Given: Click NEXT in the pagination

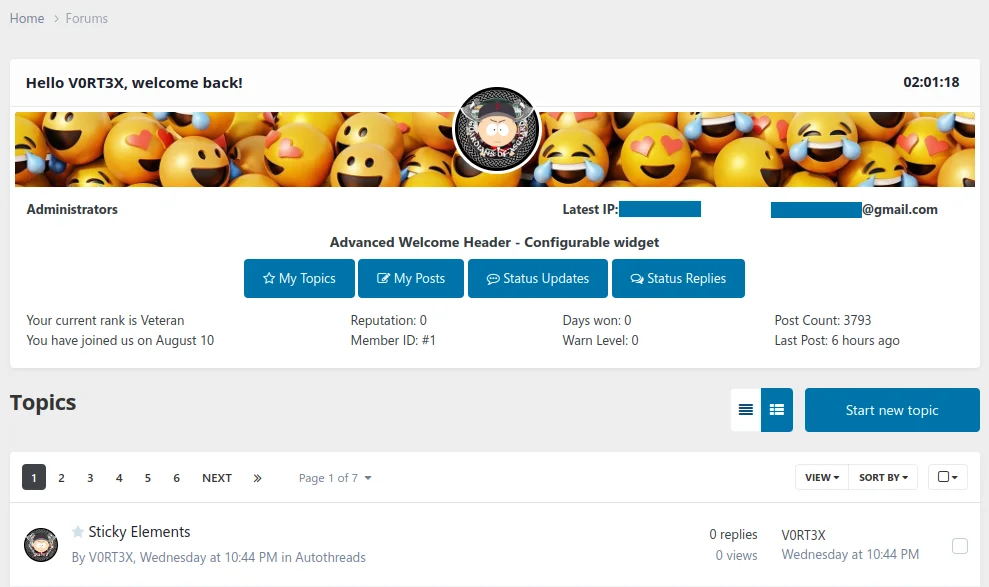Looking at the screenshot, I should tap(217, 478).
